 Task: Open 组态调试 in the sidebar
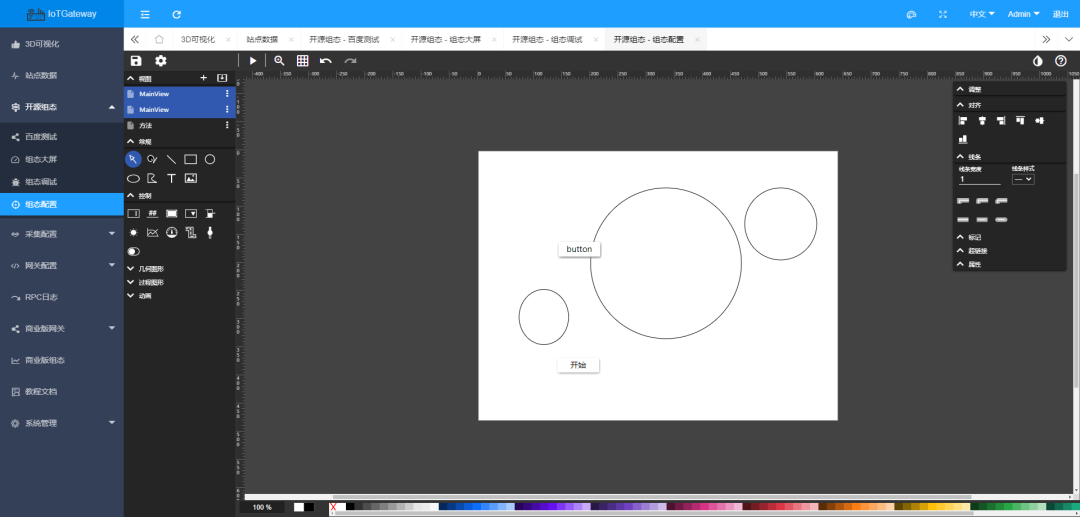(41, 182)
